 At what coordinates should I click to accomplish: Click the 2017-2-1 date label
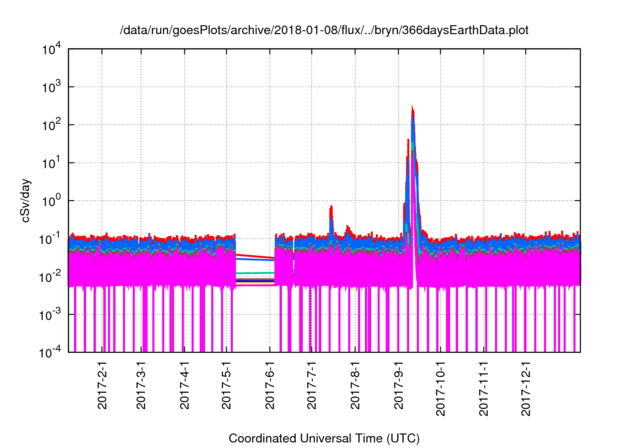point(102,385)
